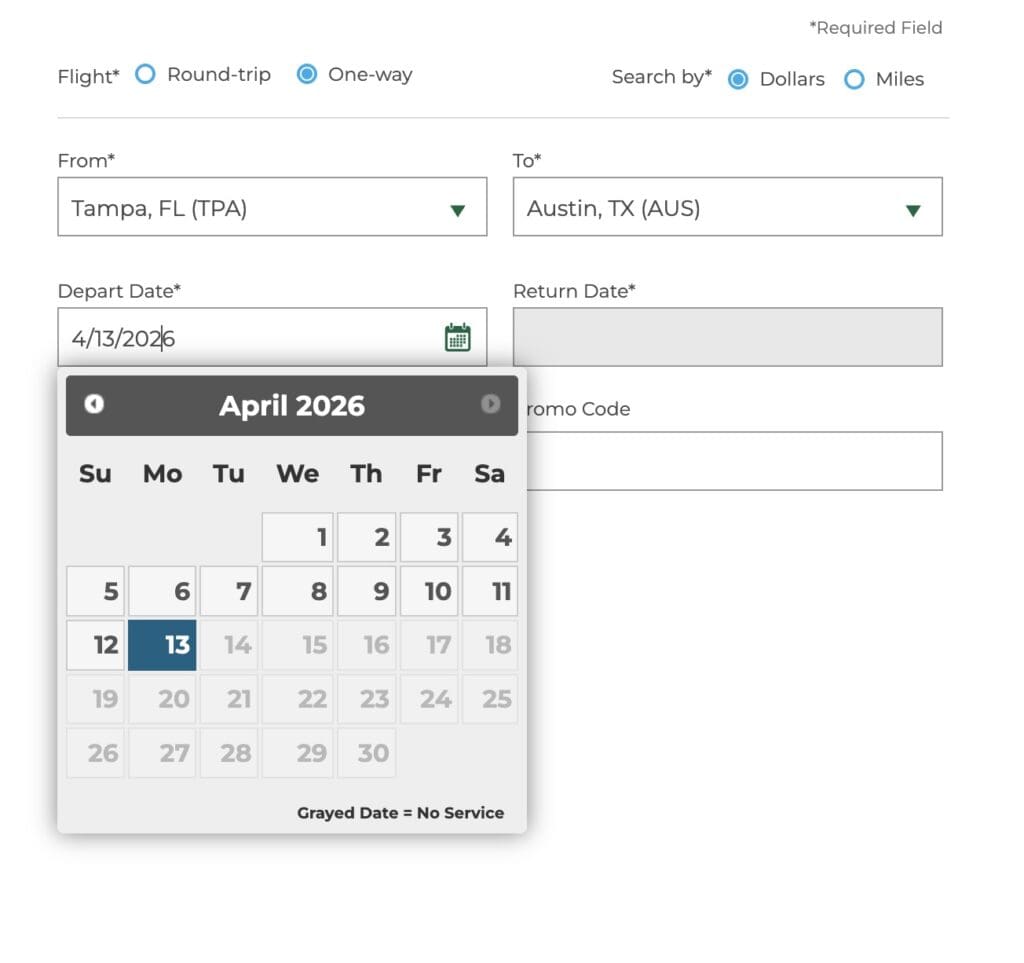Viewport: 1024px width, 963px height.
Task: Open the Depart Date calendar icon
Action: pyautogui.click(x=457, y=337)
